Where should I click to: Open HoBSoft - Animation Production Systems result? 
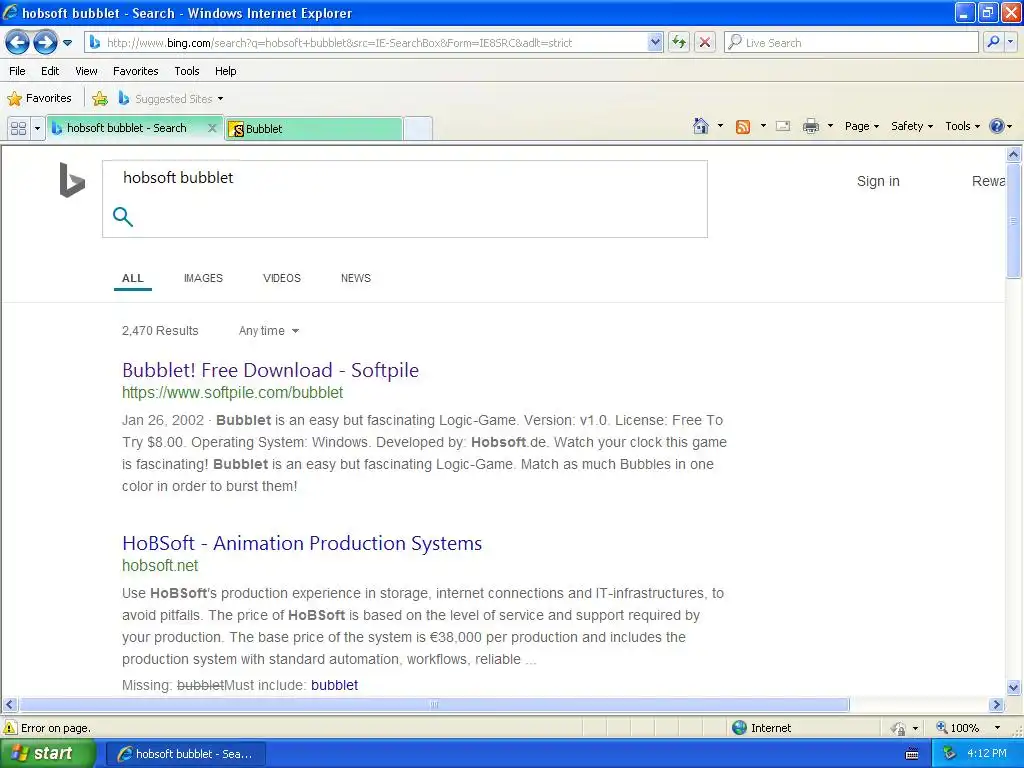[302, 543]
